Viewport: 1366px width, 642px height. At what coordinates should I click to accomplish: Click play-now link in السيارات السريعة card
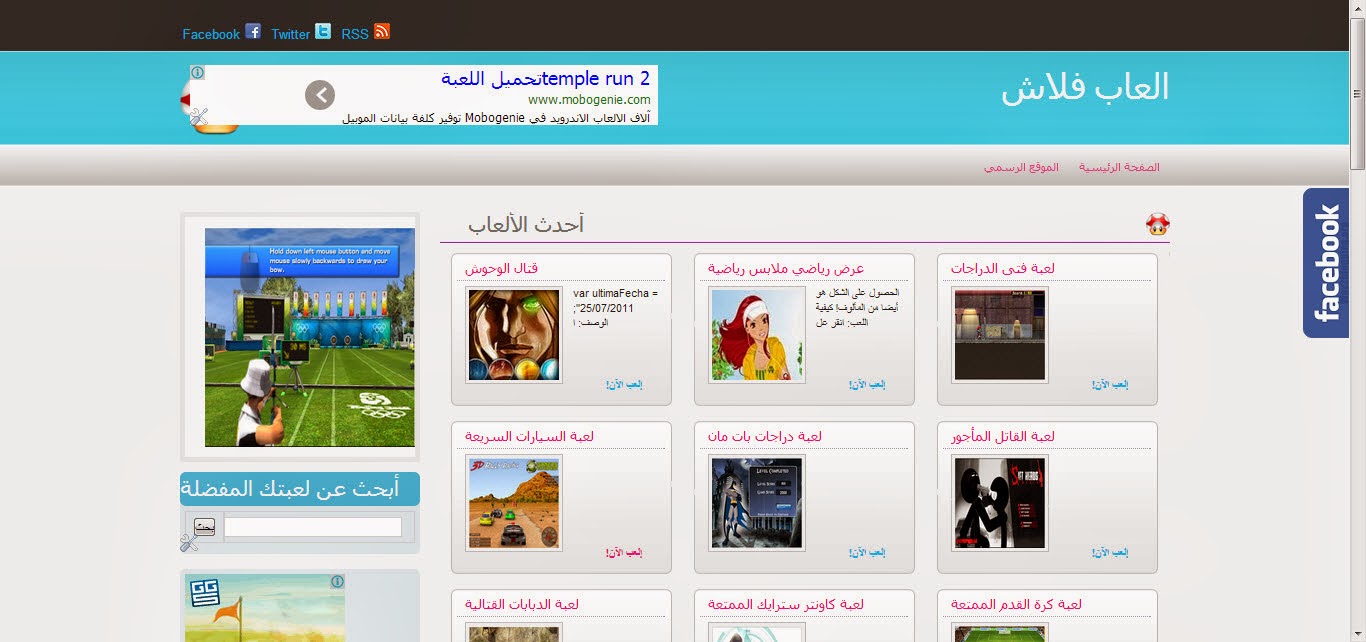coord(624,553)
